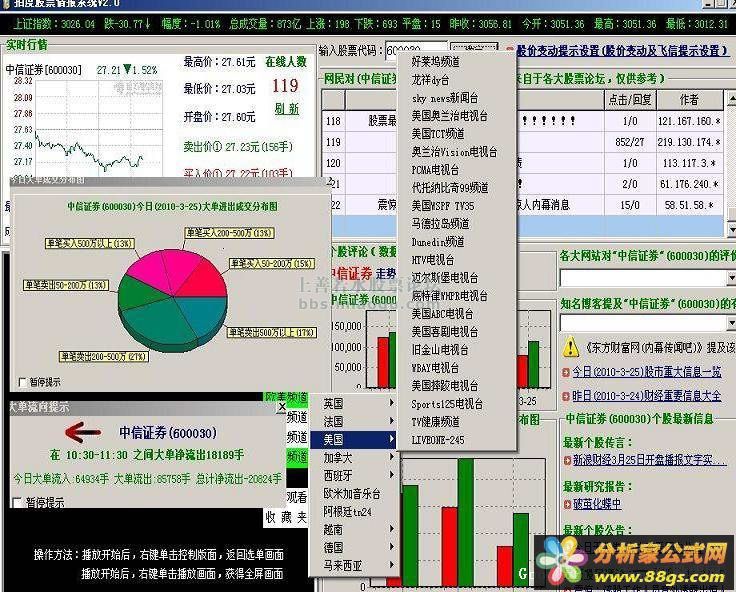
Task: Expand the 马来西亚 submenu
Action: tap(354, 565)
